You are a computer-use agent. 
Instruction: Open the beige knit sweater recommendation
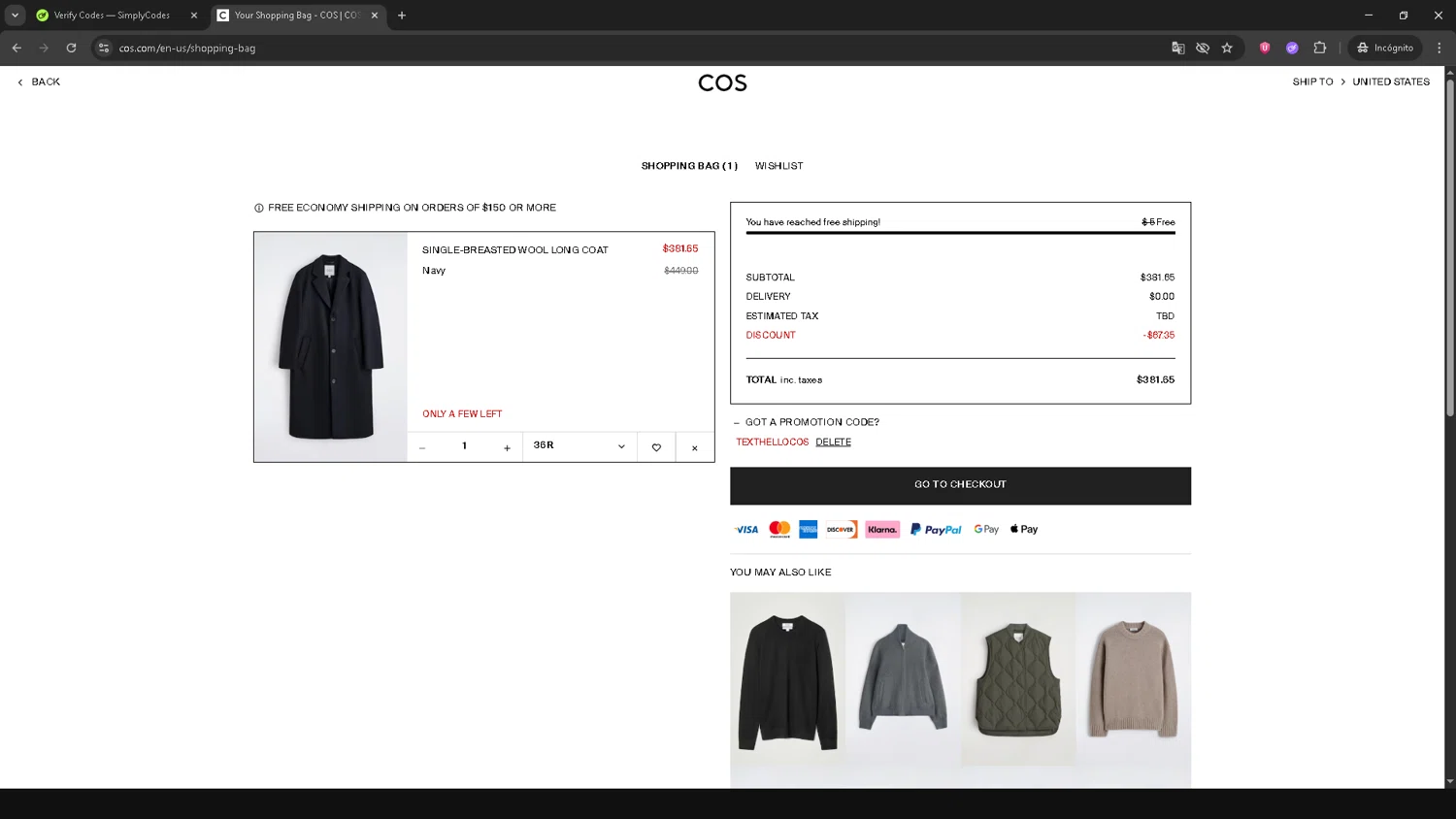click(x=1133, y=679)
